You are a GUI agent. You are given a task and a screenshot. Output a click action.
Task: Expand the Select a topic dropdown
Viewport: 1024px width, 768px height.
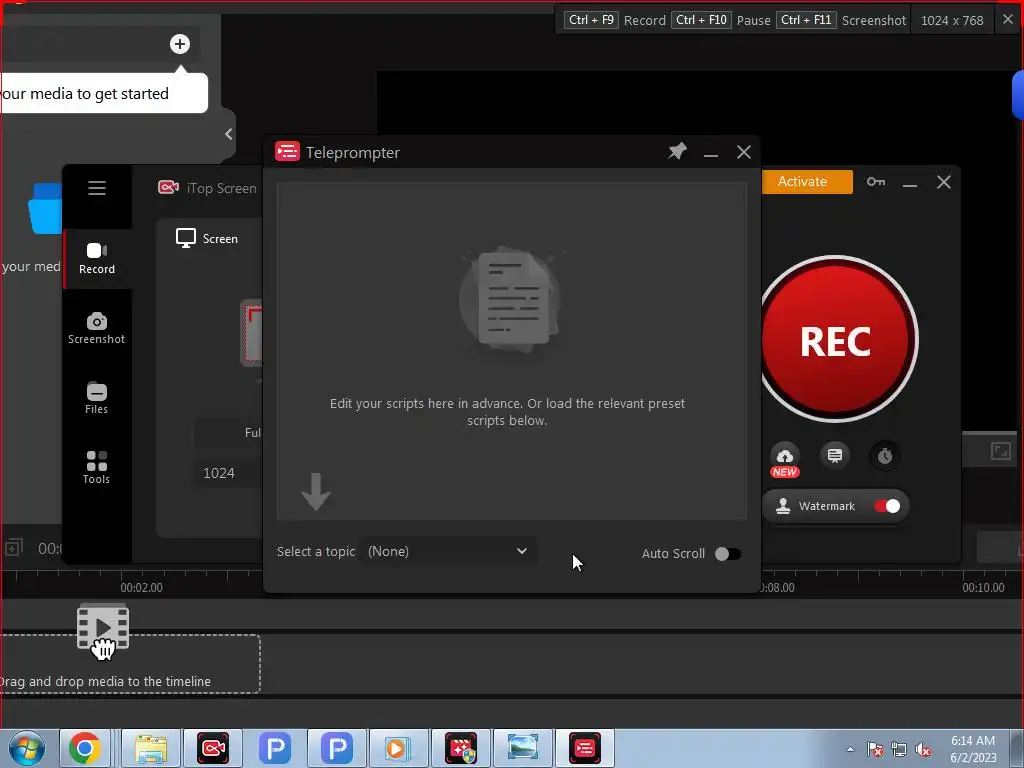[448, 551]
